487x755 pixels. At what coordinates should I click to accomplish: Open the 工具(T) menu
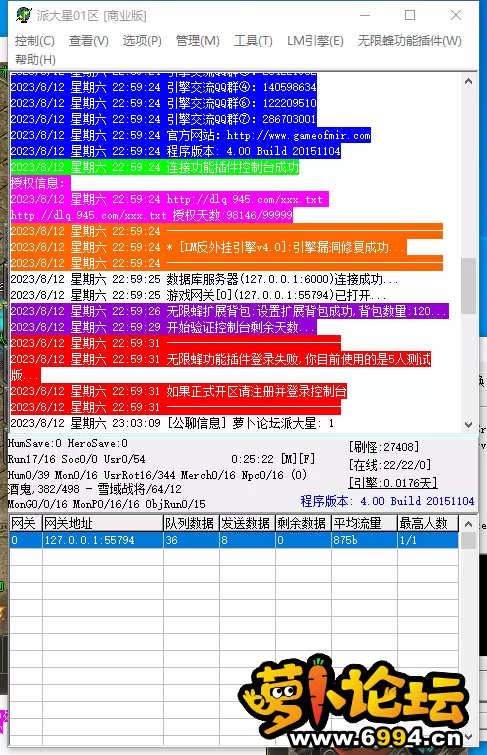253,40
